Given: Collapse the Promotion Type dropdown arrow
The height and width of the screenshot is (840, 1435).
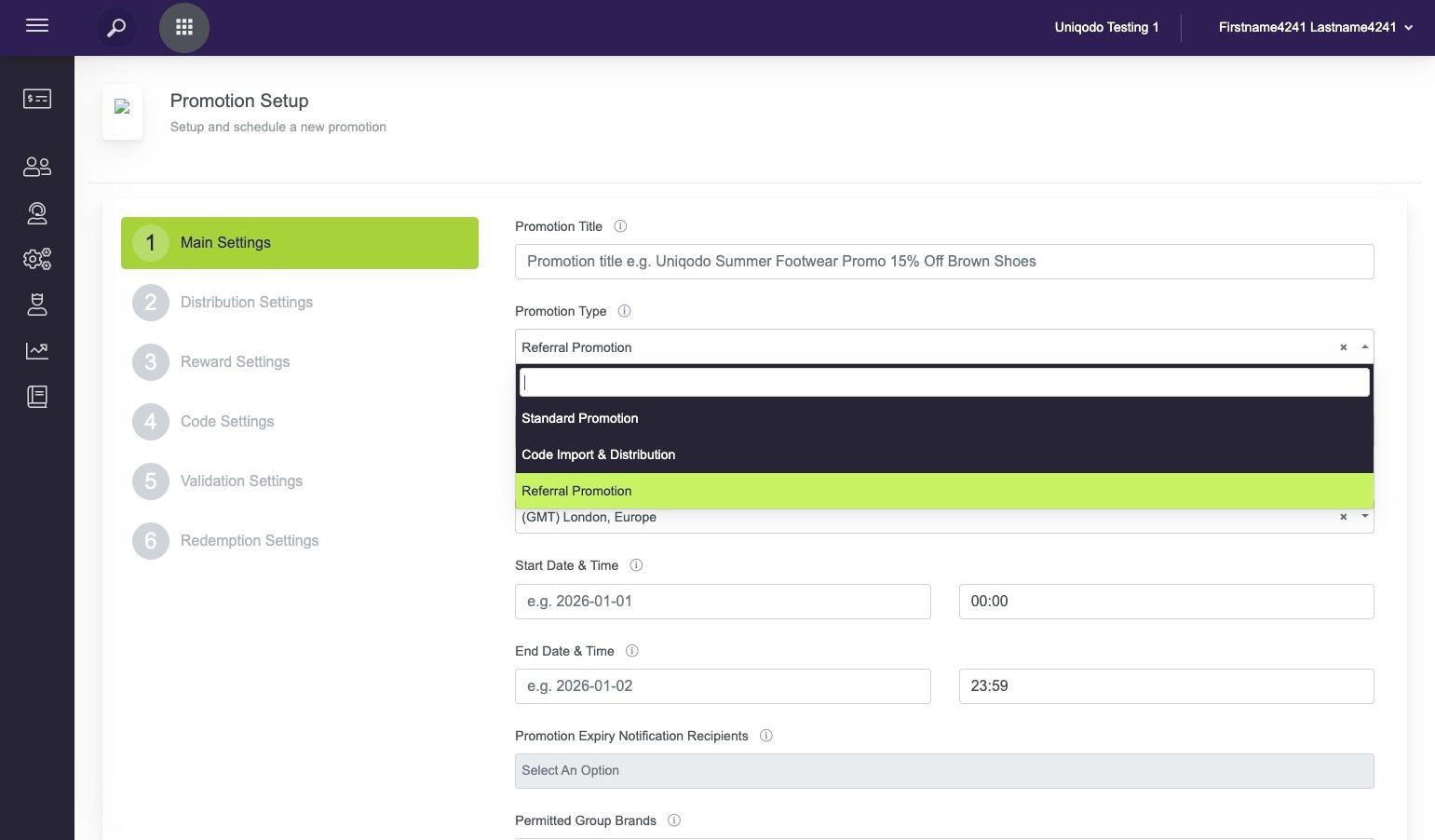Looking at the screenshot, I should pyautogui.click(x=1364, y=347).
